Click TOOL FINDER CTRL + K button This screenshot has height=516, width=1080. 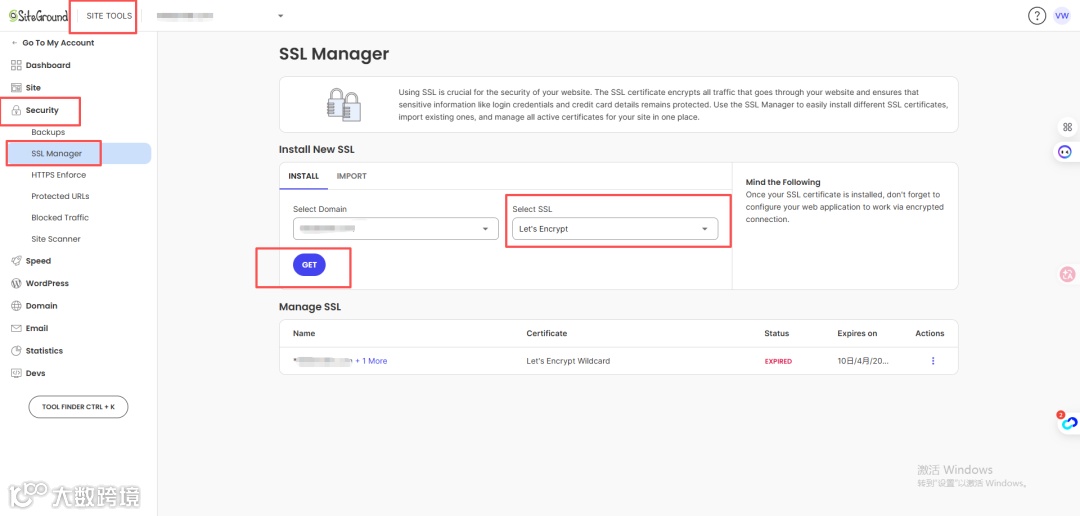tap(79, 407)
